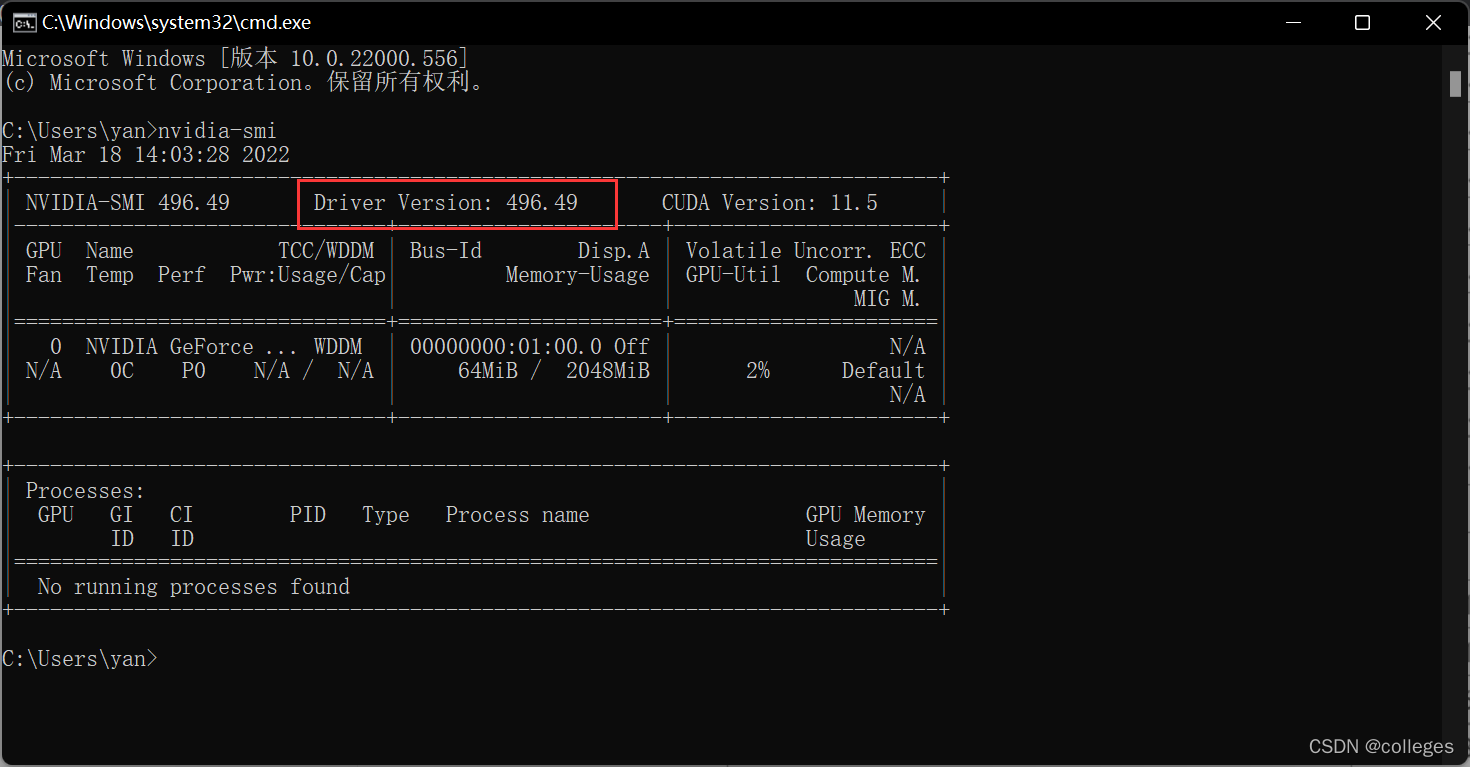Click the text 'CUDA Version: 11.5'

click(769, 203)
